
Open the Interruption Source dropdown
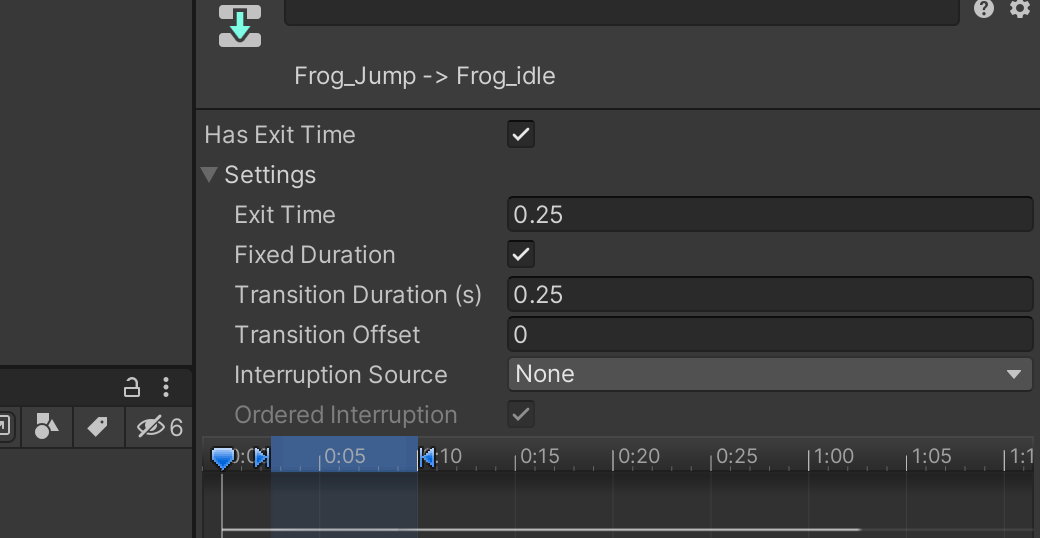(770, 374)
